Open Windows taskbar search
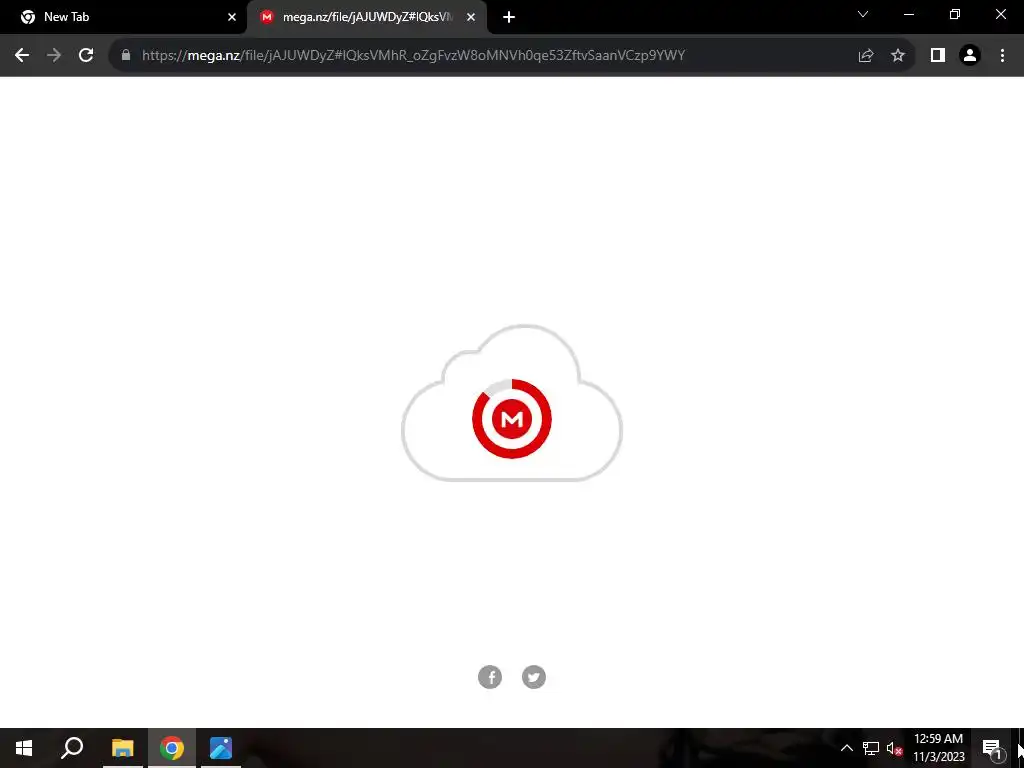Image resolution: width=1024 pixels, height=768 pixels. tap(72, 748)
